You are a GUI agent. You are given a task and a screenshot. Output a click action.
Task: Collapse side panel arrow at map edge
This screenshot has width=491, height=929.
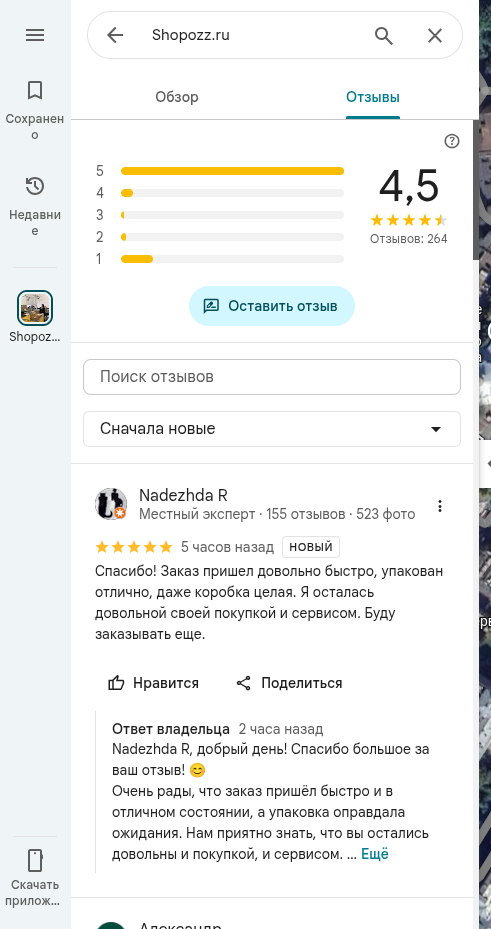[x=487, y=463]
